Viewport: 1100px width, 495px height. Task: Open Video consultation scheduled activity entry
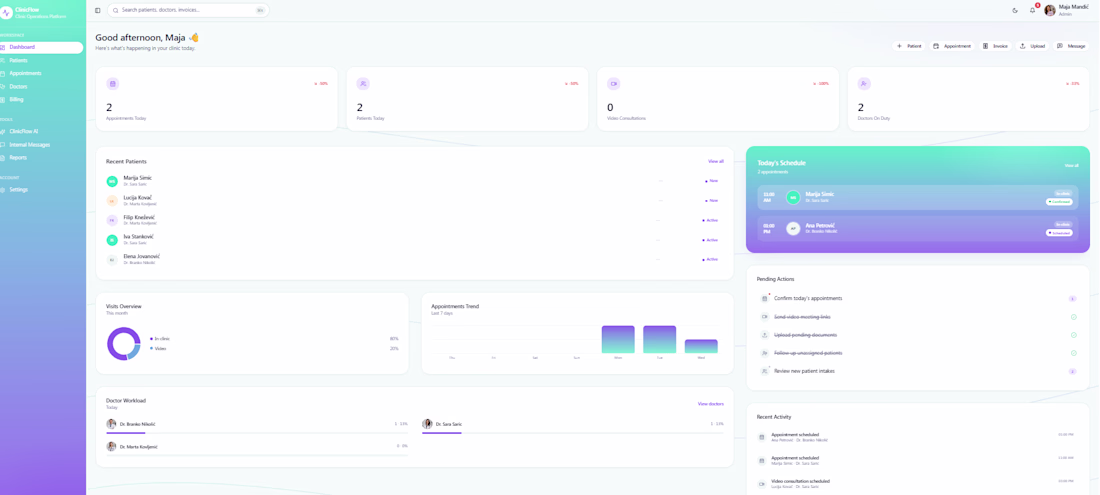[x=918, y=484]
